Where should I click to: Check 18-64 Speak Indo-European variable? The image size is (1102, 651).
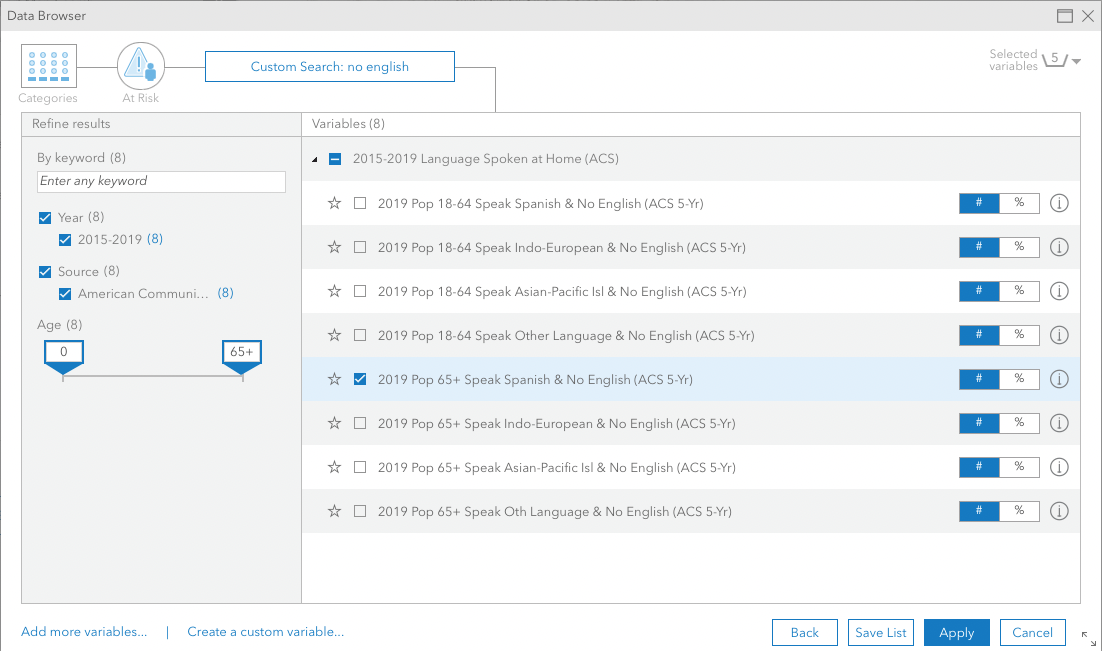click(360, 247)
